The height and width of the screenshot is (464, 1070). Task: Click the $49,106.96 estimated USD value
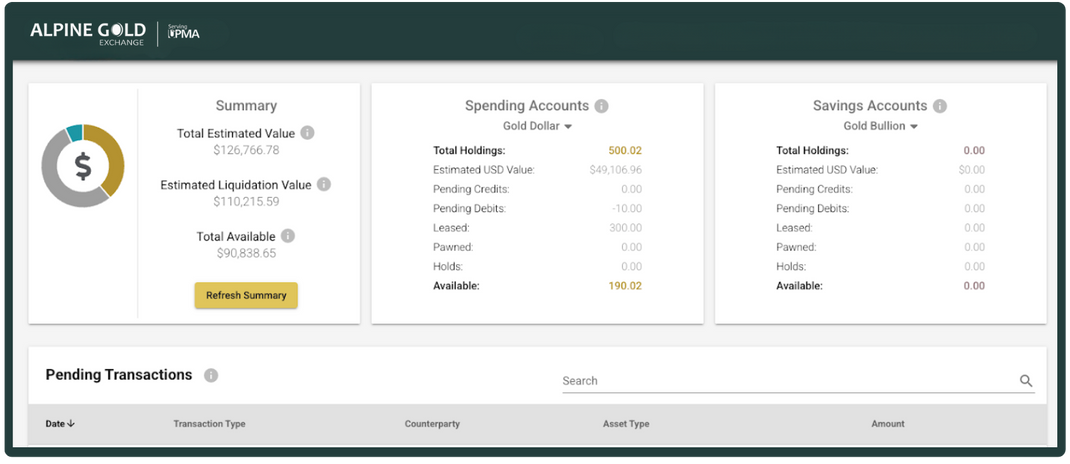pos(616,170)
